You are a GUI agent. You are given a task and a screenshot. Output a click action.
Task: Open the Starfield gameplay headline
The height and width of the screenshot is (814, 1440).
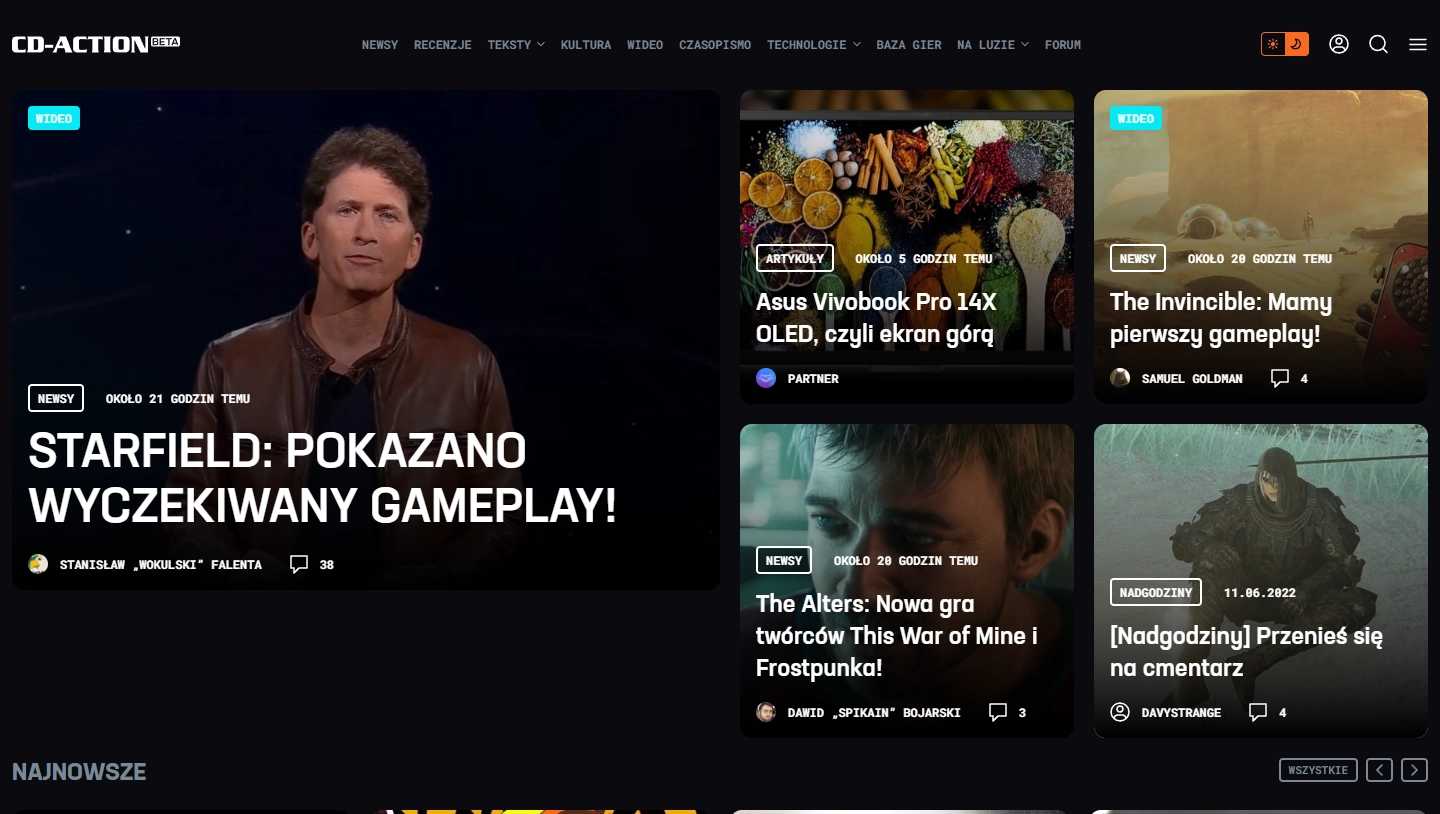coord(323,479)
